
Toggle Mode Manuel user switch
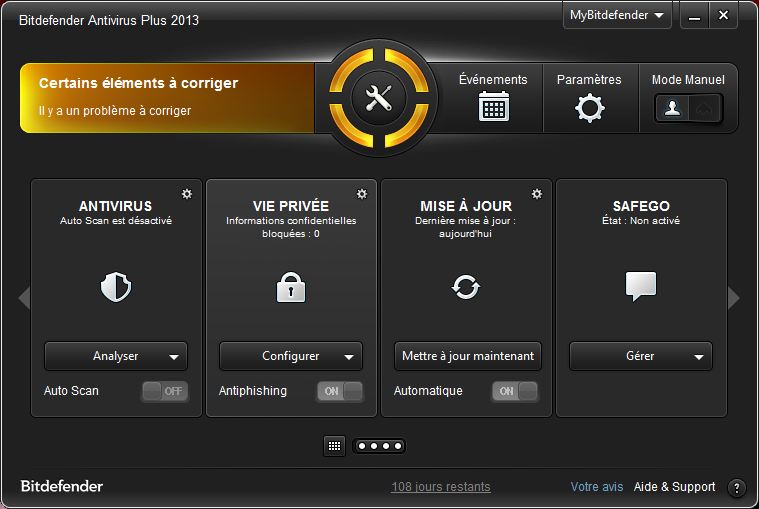pyautogui.click(x=688, y=108)
